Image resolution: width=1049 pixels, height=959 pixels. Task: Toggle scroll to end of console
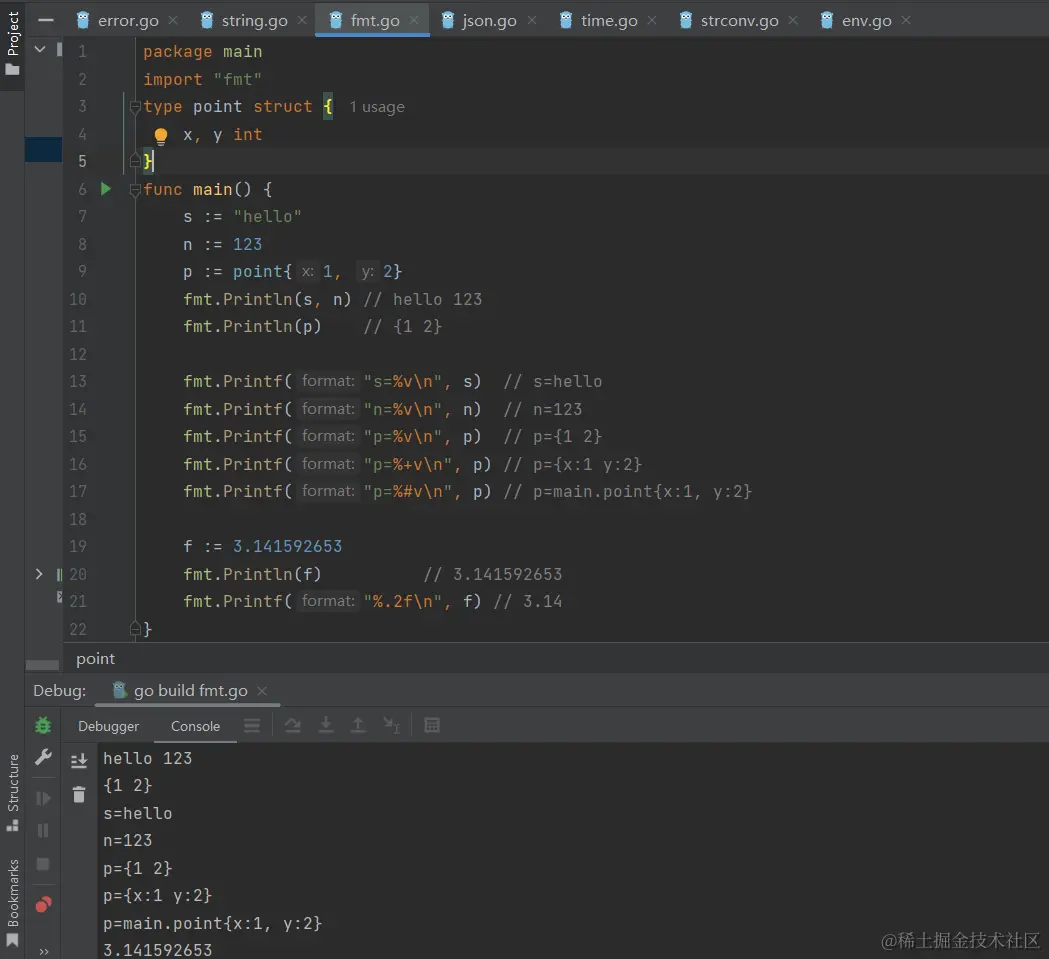pos(79,762)
